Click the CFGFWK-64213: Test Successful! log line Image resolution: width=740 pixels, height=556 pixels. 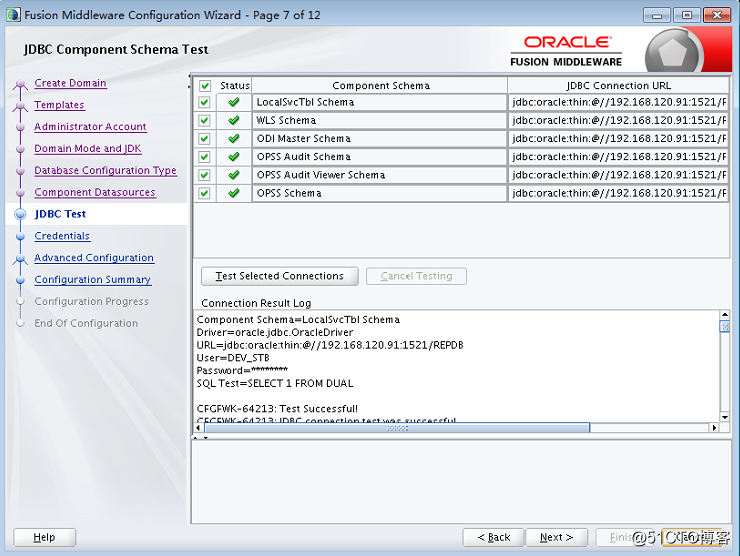tap(277, 409)
